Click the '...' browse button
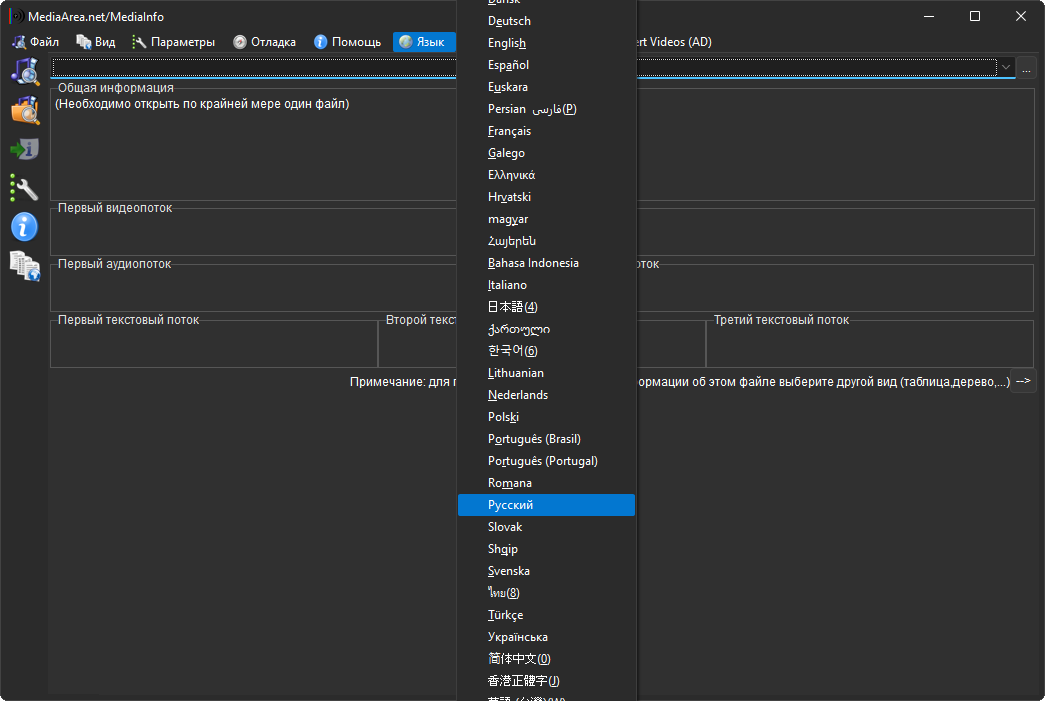The image size is (1045, 701). coord(1026,68)
